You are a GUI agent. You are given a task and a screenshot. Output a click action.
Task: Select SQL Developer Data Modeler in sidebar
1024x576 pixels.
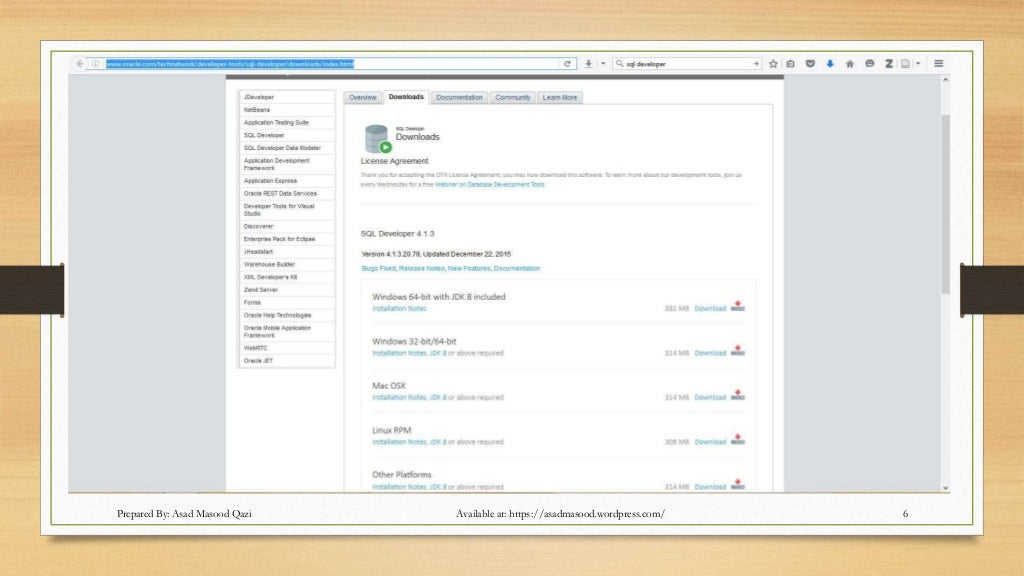pyautogui.click(x=282, y=148)
